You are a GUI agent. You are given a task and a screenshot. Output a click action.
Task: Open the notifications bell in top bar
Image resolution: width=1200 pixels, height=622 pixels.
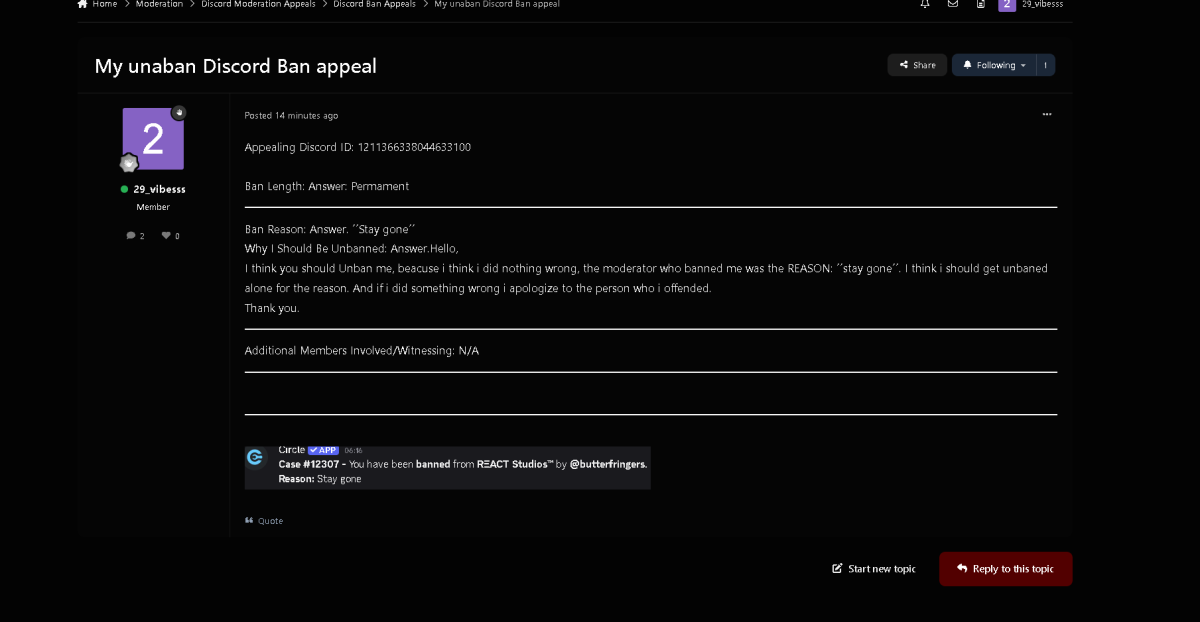pos(925,4)
